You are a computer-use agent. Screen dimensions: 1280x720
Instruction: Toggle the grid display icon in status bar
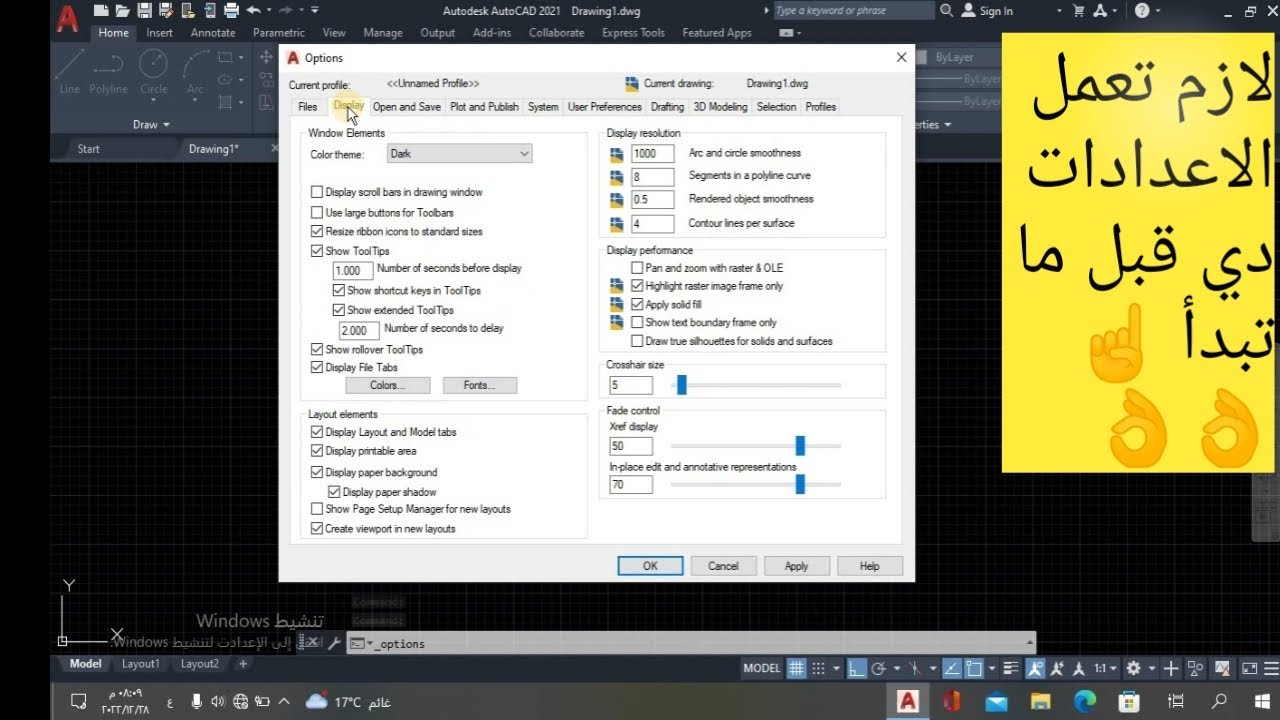797,668
